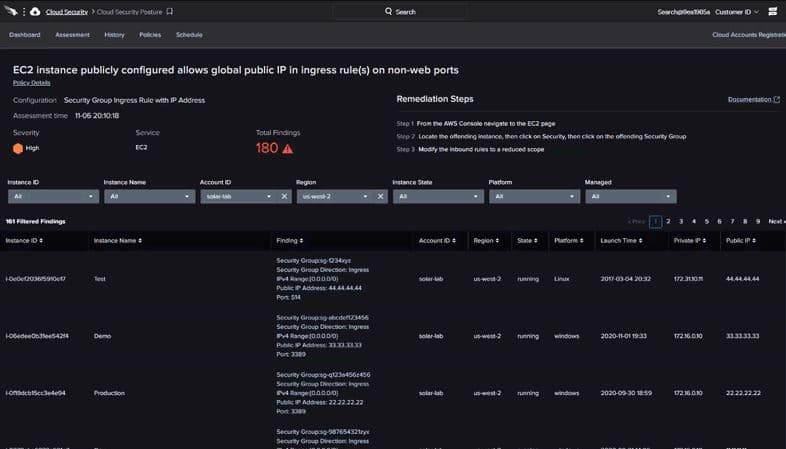Click the Demo instance name cell
The height and width of the screenshot is (449, 786).
(x=102, y=336)
